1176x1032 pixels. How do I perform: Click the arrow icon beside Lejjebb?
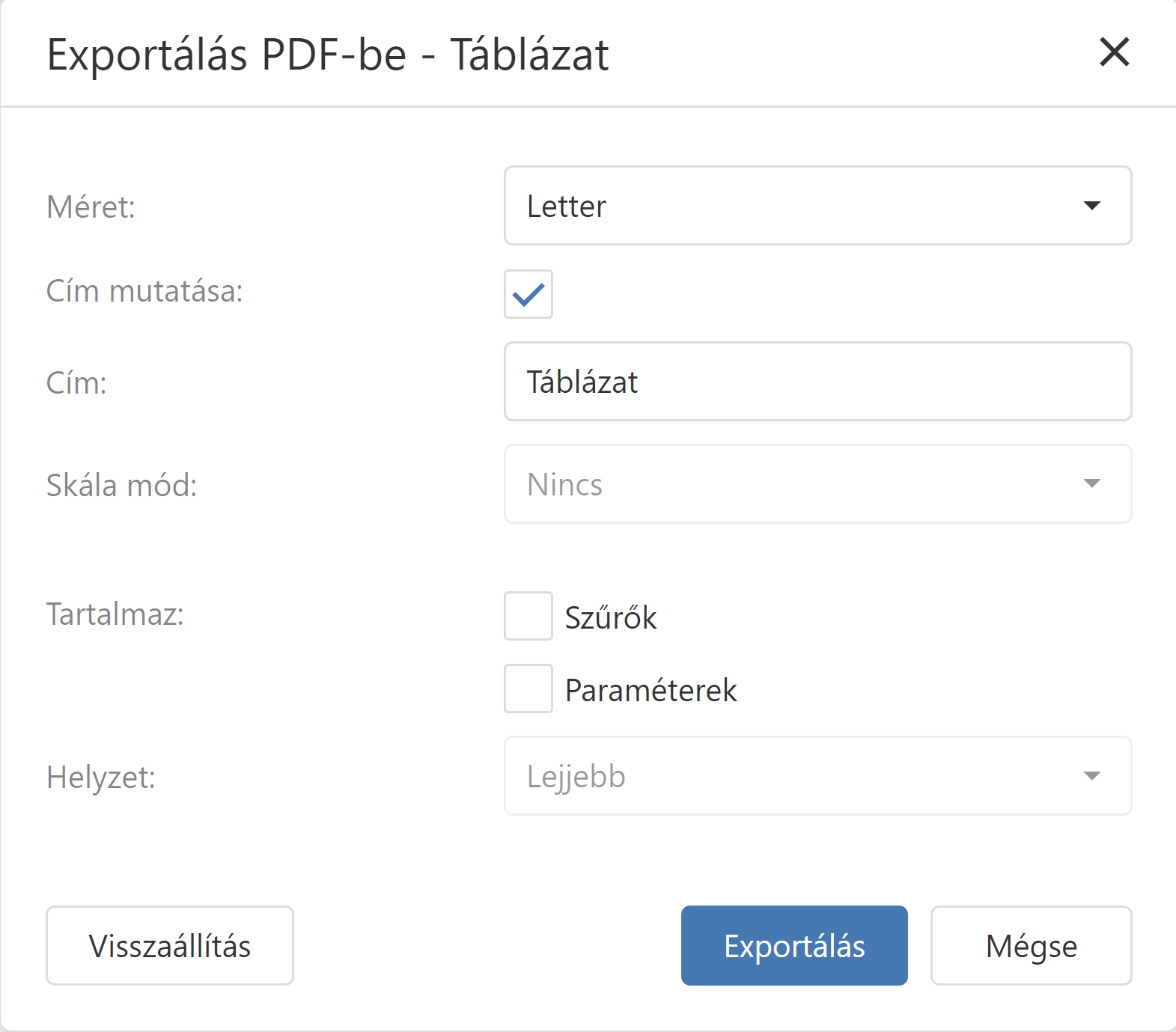[x=1092, y=776]
